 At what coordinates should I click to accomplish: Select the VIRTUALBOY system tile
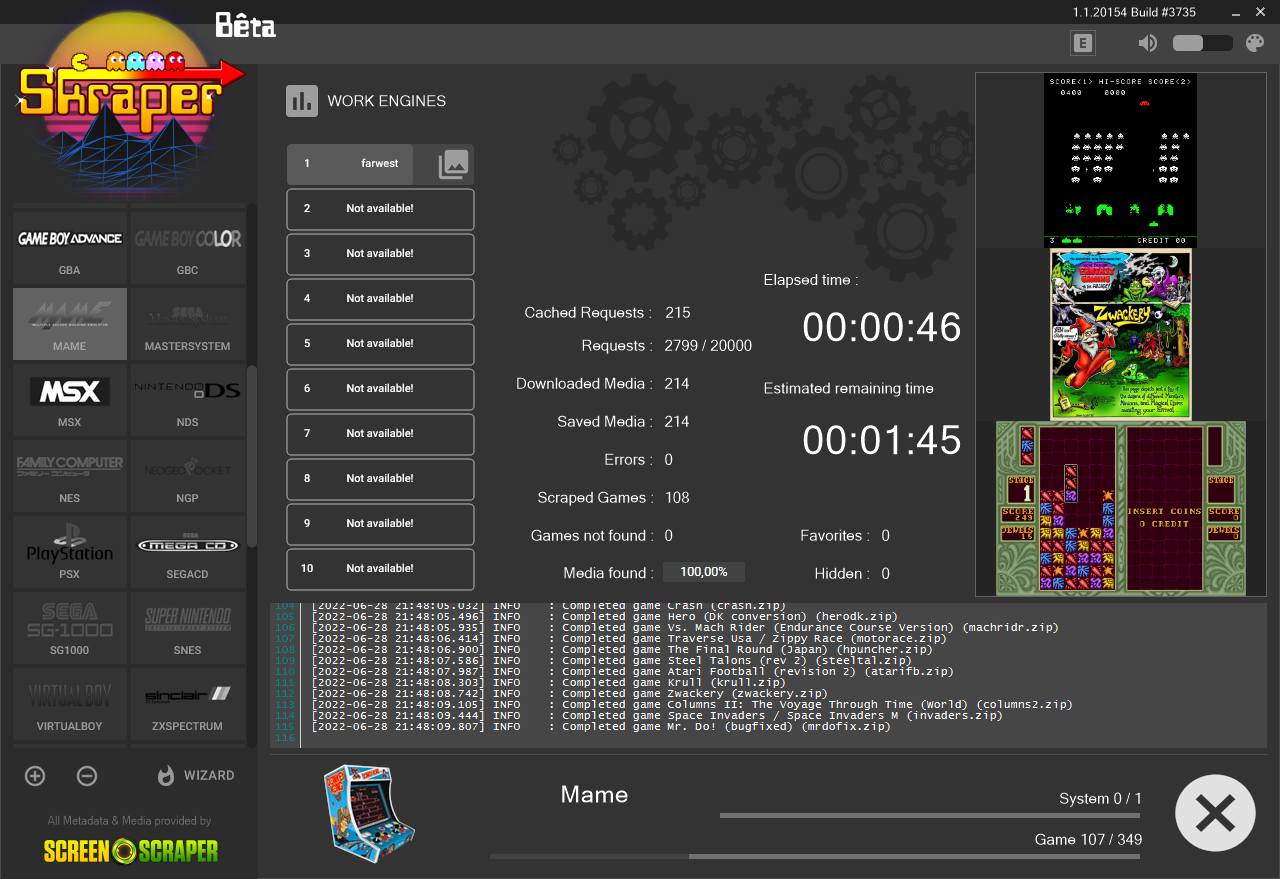tap(70, 703)
